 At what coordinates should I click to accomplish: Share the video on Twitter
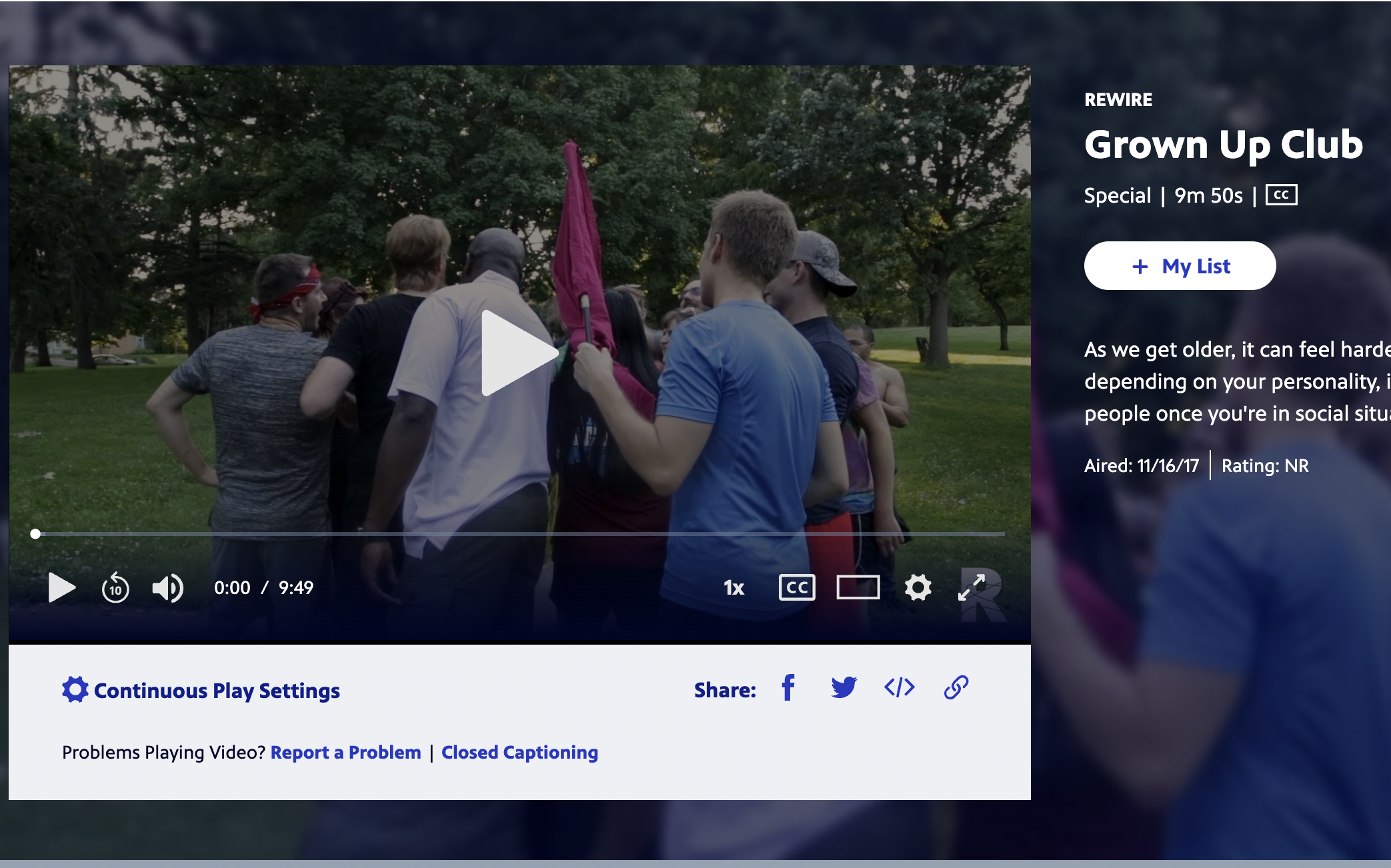844,688
